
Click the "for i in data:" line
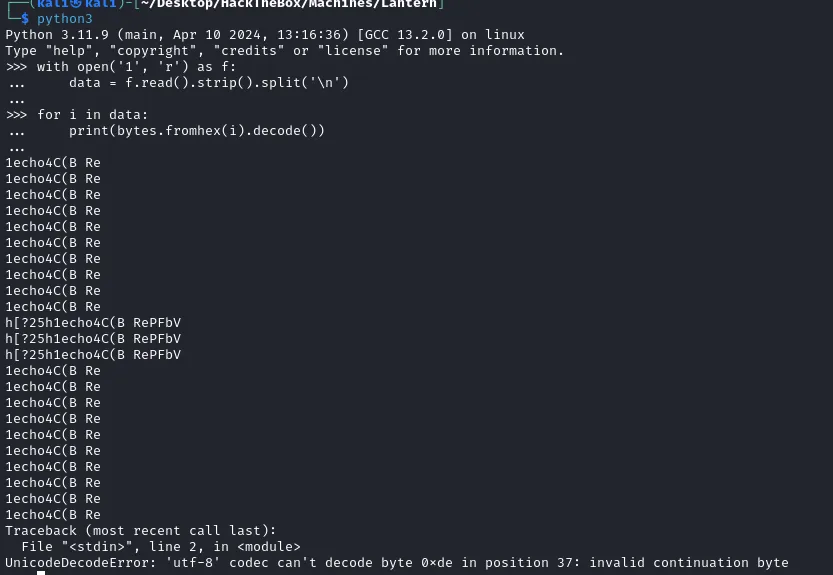click(x=92, y=115)
